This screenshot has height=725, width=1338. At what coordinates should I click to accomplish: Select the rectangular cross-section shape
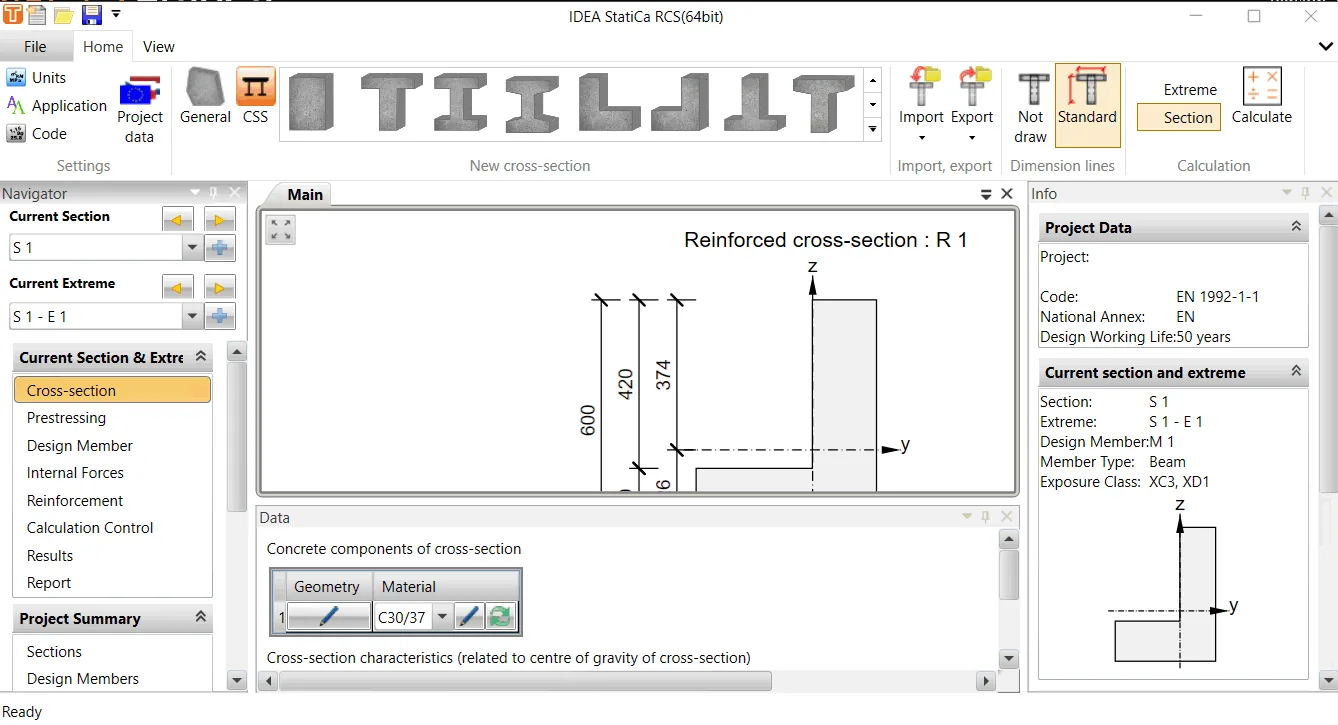(310, 103)
